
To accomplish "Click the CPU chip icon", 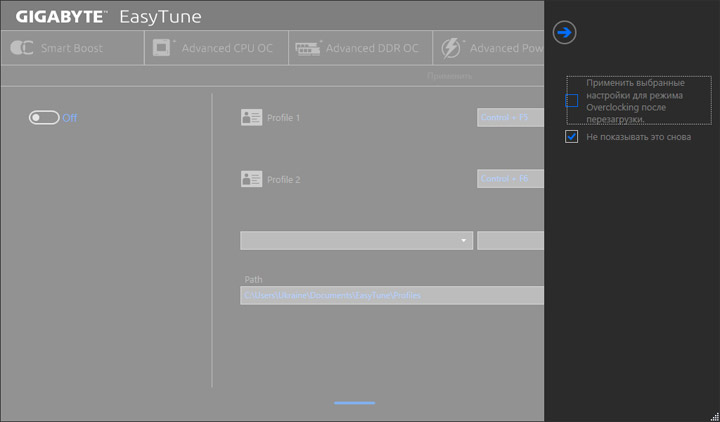I will (162, 48).
